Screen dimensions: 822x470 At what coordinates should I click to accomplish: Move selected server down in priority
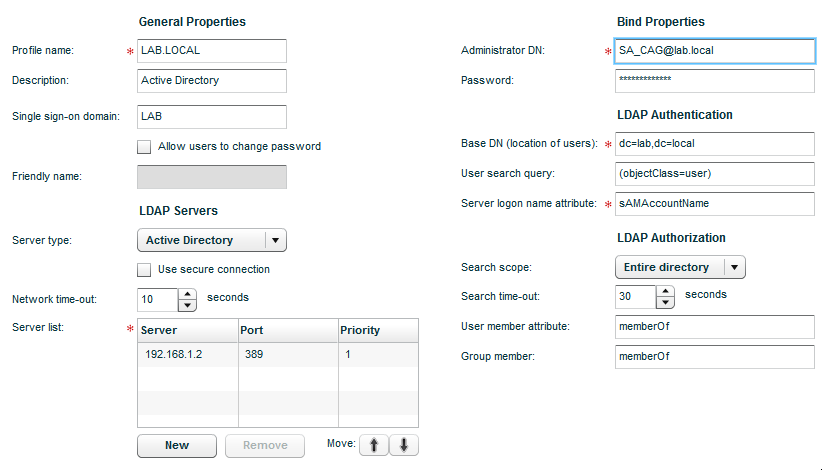(404, 445)
